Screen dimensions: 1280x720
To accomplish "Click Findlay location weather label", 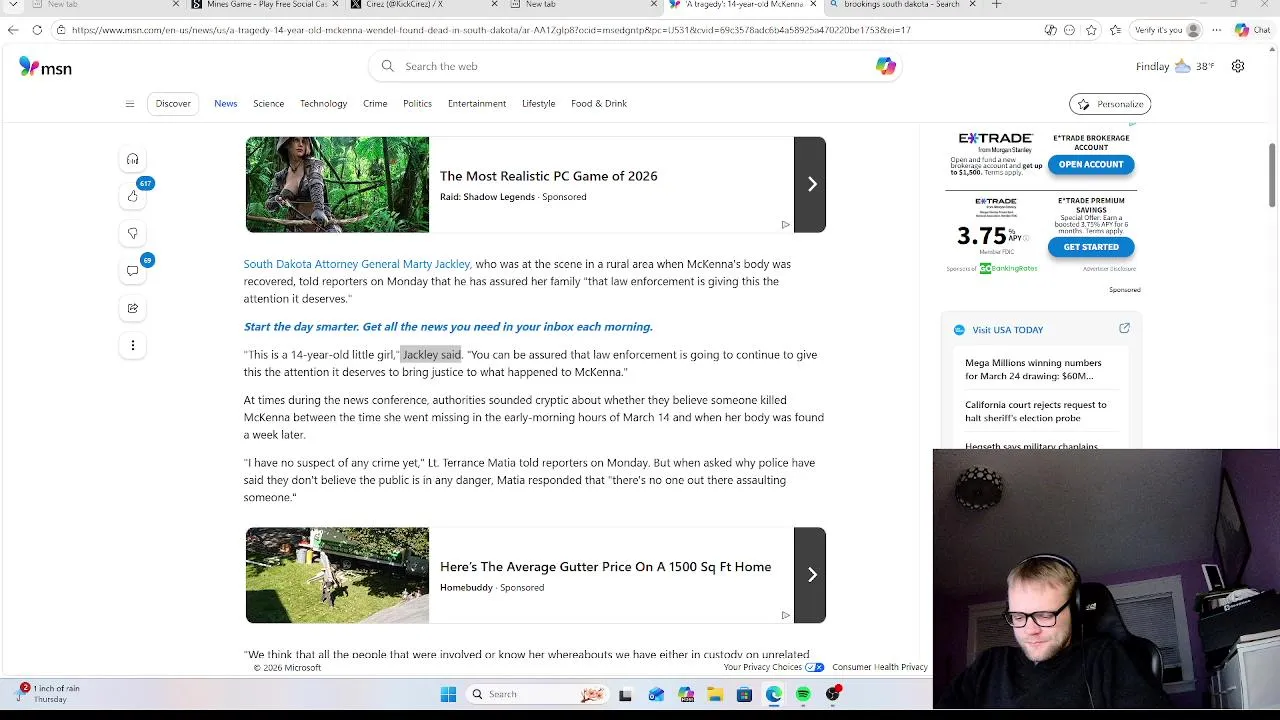I will point(1152,66).
